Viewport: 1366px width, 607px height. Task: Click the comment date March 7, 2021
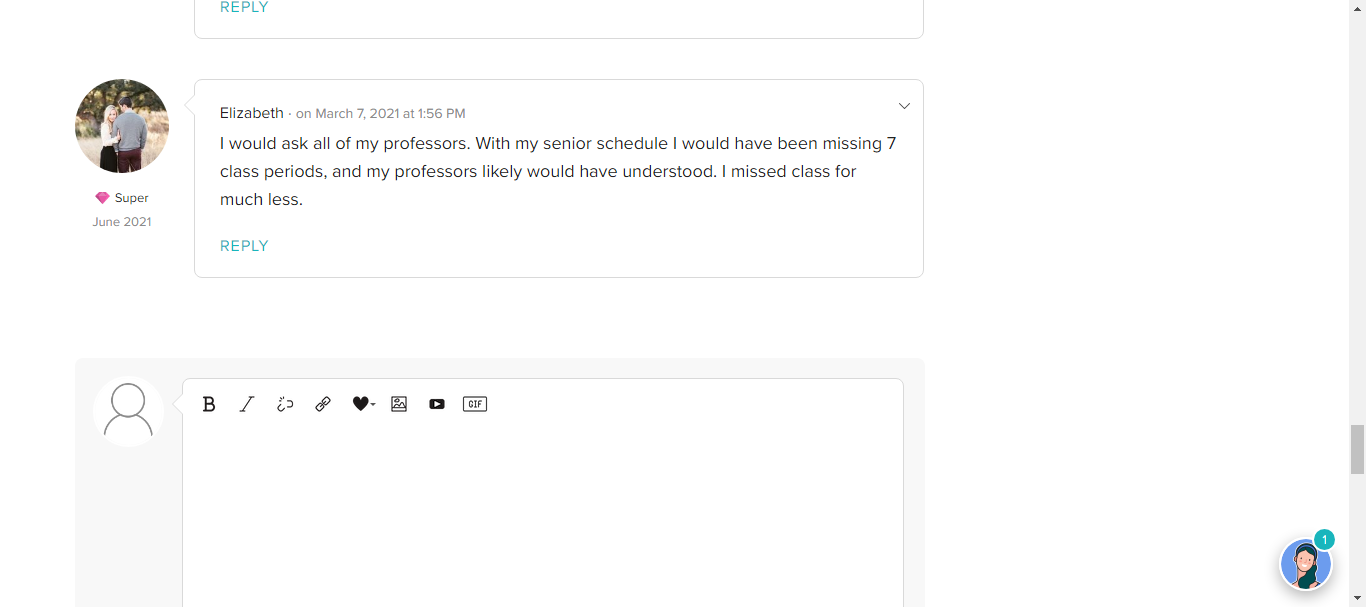click(380, 114)
